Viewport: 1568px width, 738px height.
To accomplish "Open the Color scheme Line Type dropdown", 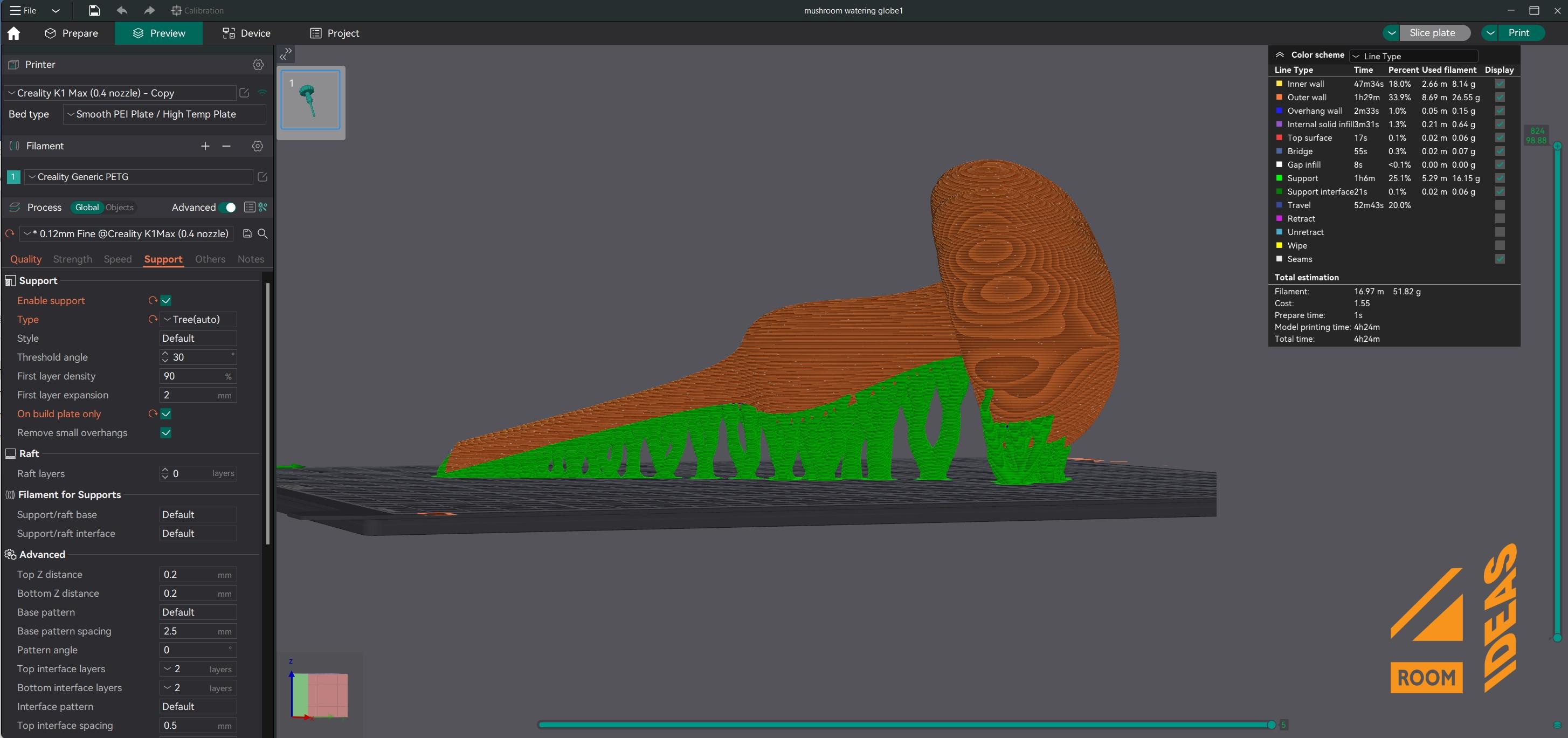I will pyautogui.click(x=1413, y=56).
